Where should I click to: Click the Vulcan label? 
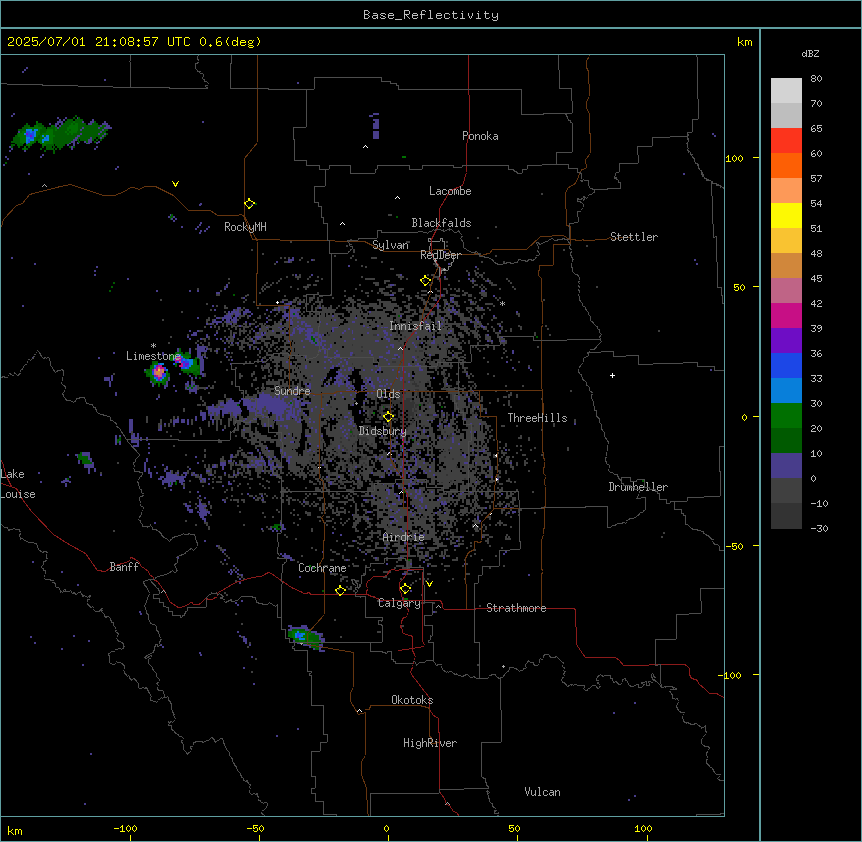tap(543, 792)
